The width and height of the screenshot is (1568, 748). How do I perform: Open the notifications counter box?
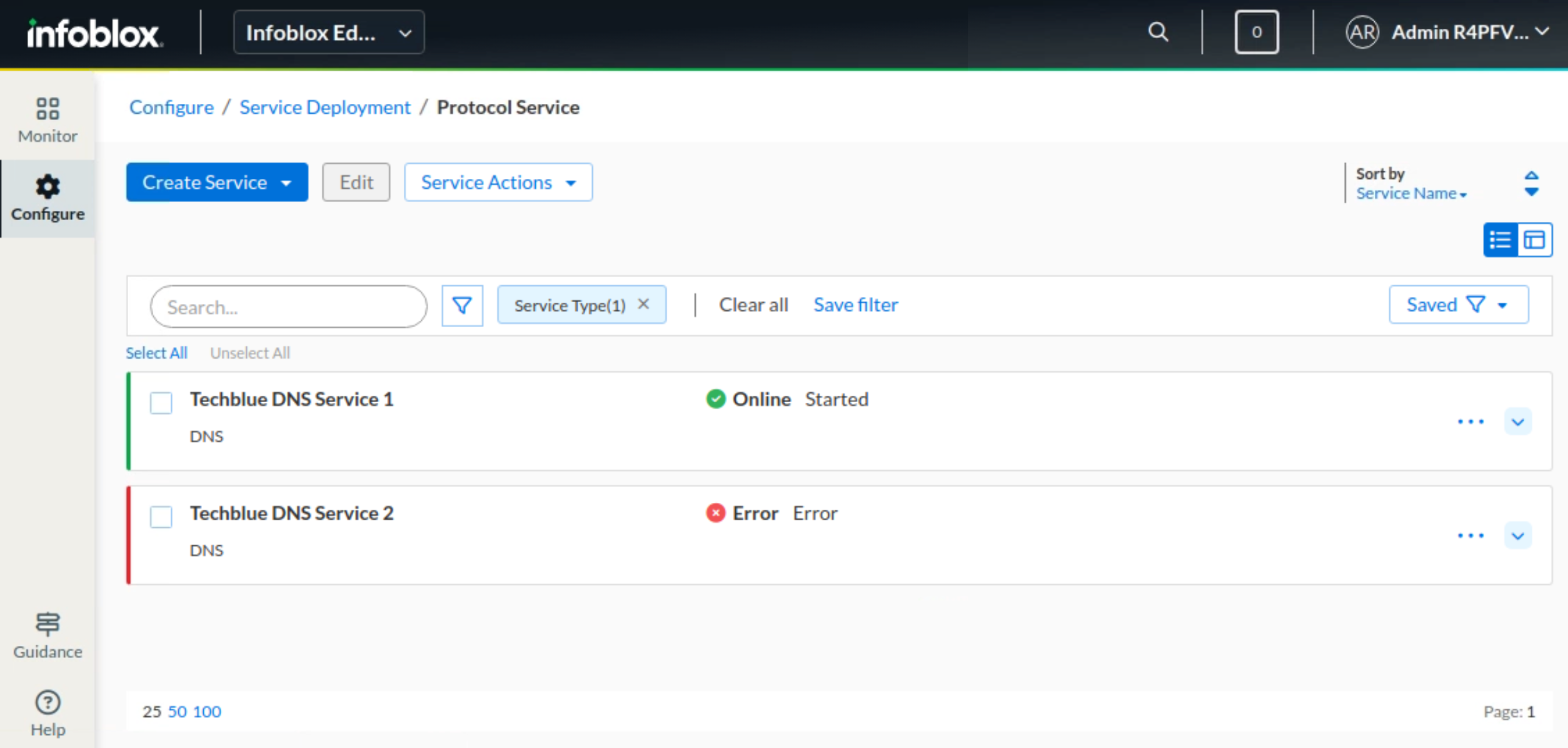click(x=1256, y=32)
